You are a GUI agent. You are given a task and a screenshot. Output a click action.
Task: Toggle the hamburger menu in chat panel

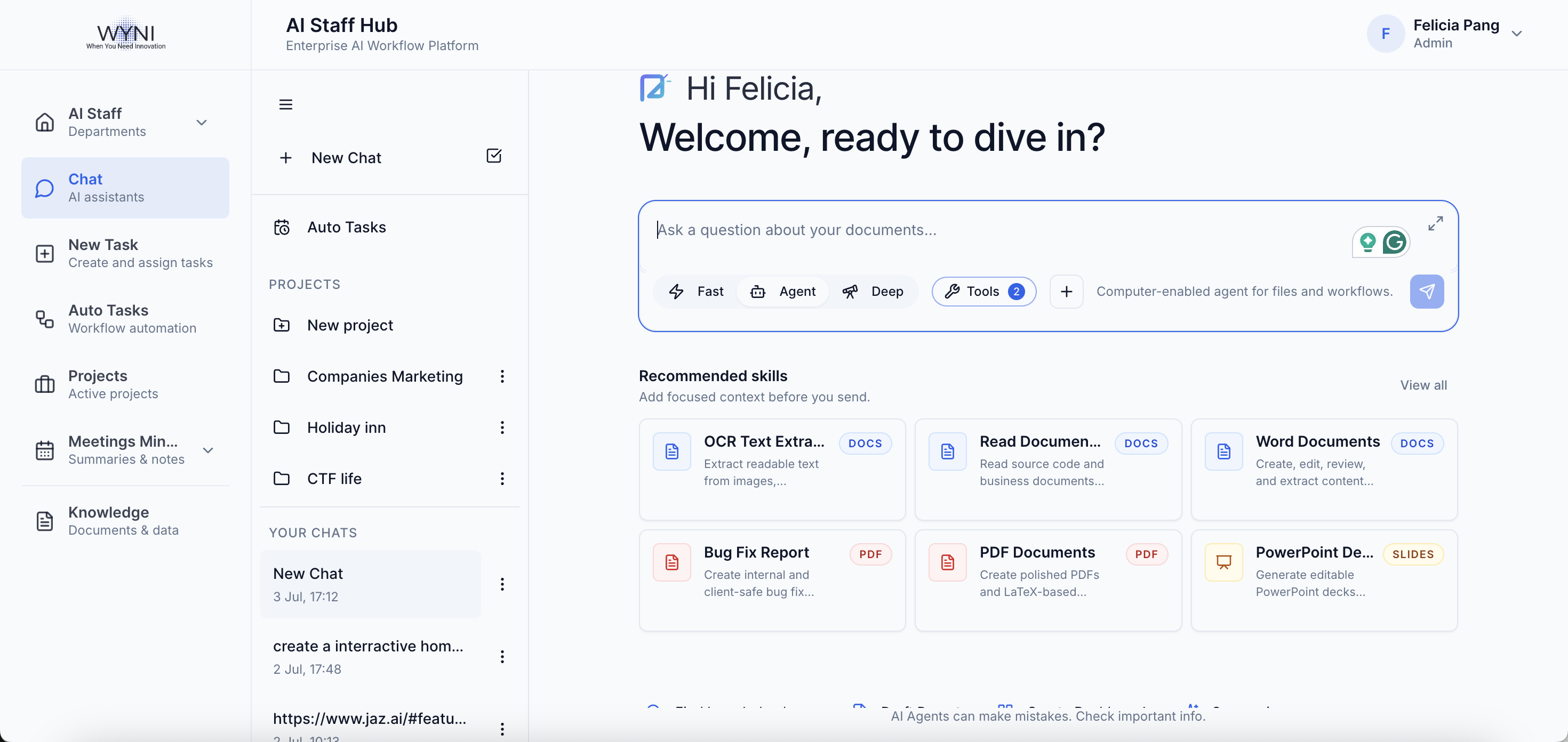pyautogui.click(x=285, y=104)
